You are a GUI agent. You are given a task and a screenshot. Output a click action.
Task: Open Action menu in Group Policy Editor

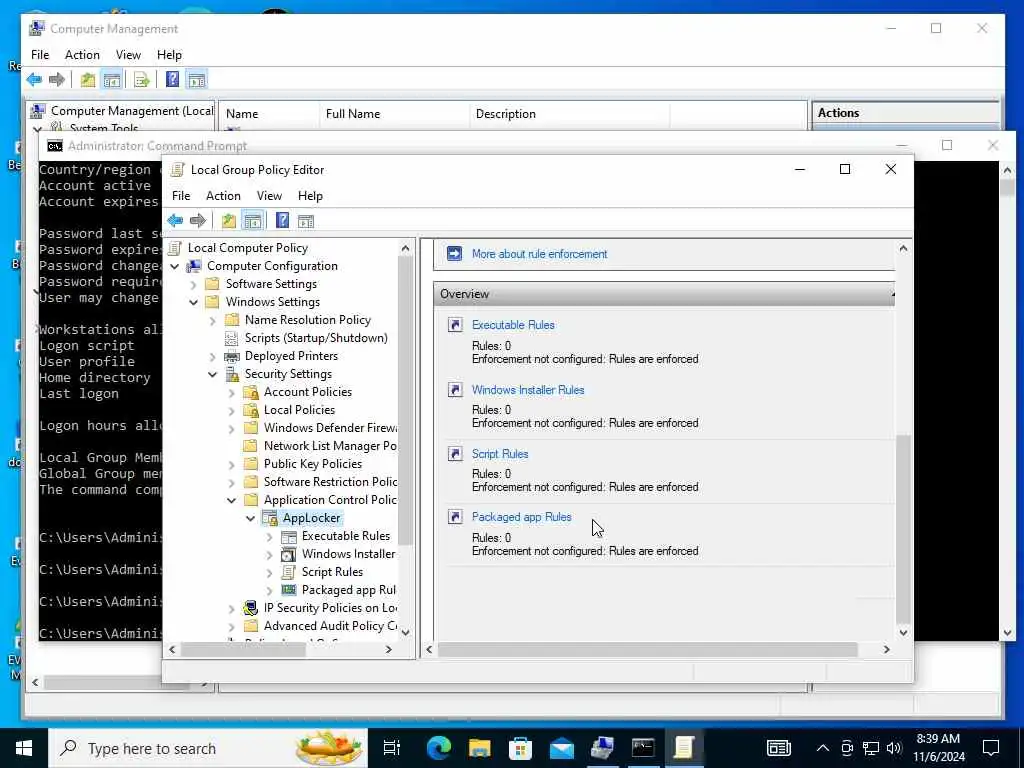click(223, 196)
